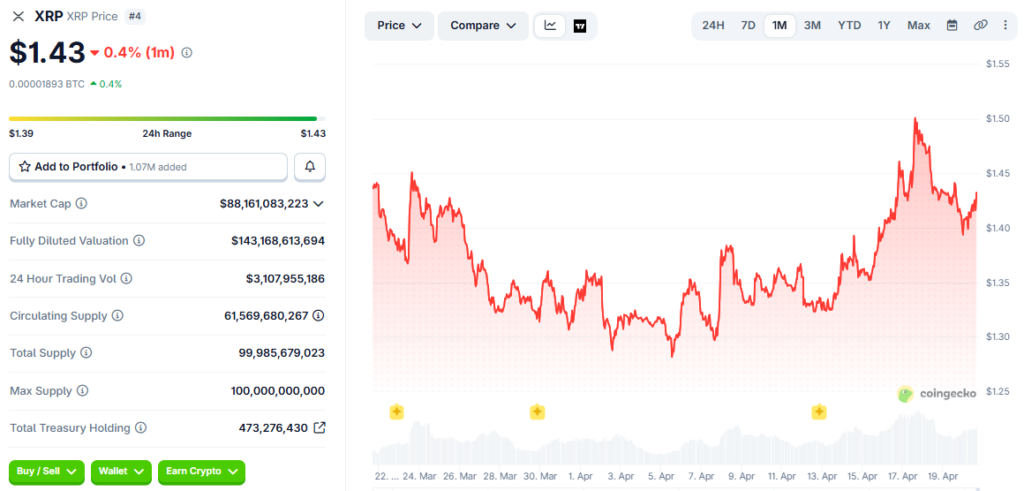Viewport: 1024px width, 491px height.
Task: Close the XRP panel with the X icon
Action: pyautogui.click(x=18, y=16)
